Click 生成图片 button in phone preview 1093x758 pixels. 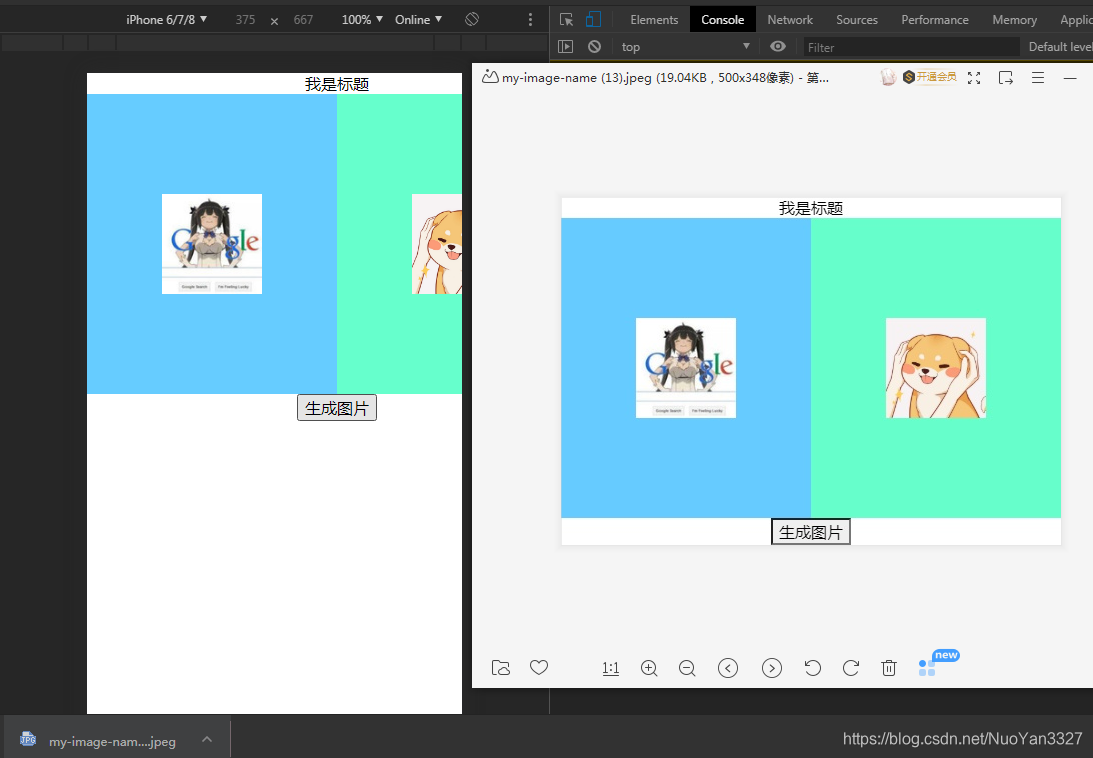[337, 408]
